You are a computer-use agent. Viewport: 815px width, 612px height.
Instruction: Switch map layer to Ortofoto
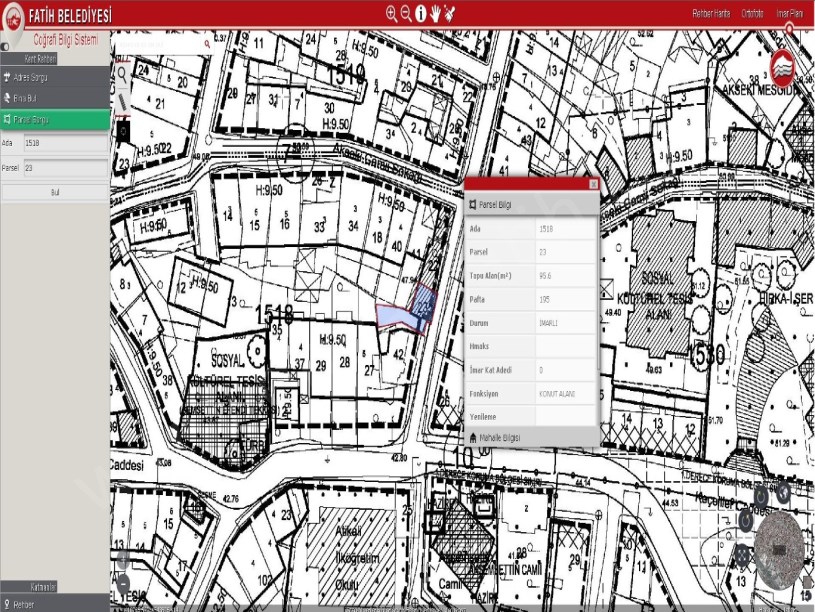752,14
